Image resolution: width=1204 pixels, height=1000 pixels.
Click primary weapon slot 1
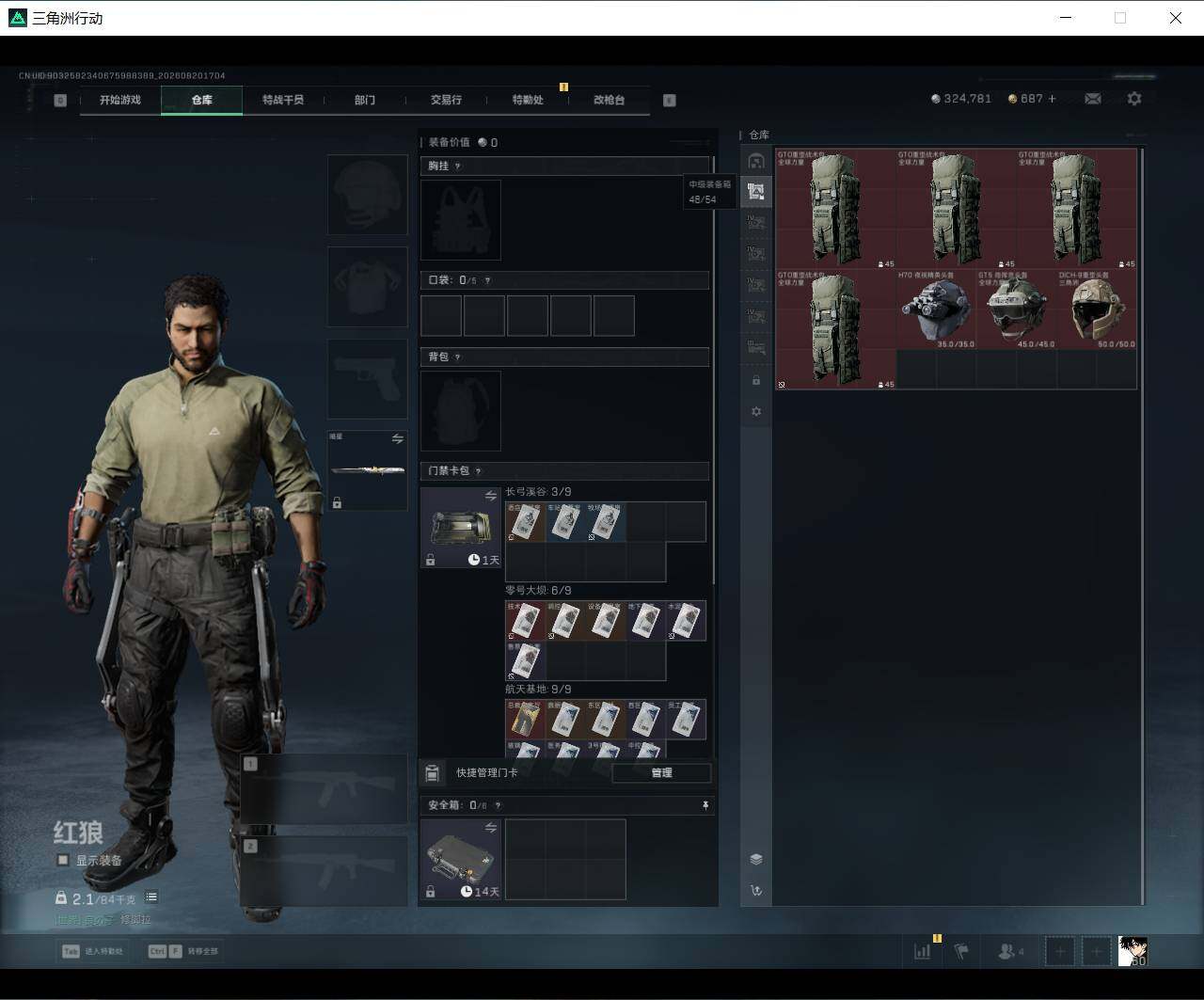[x=324, y=789]
